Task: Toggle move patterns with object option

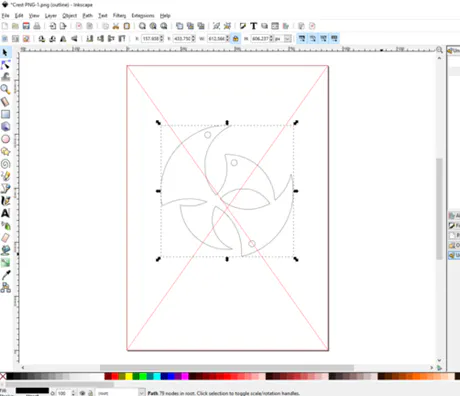Action: click(334, 39)
